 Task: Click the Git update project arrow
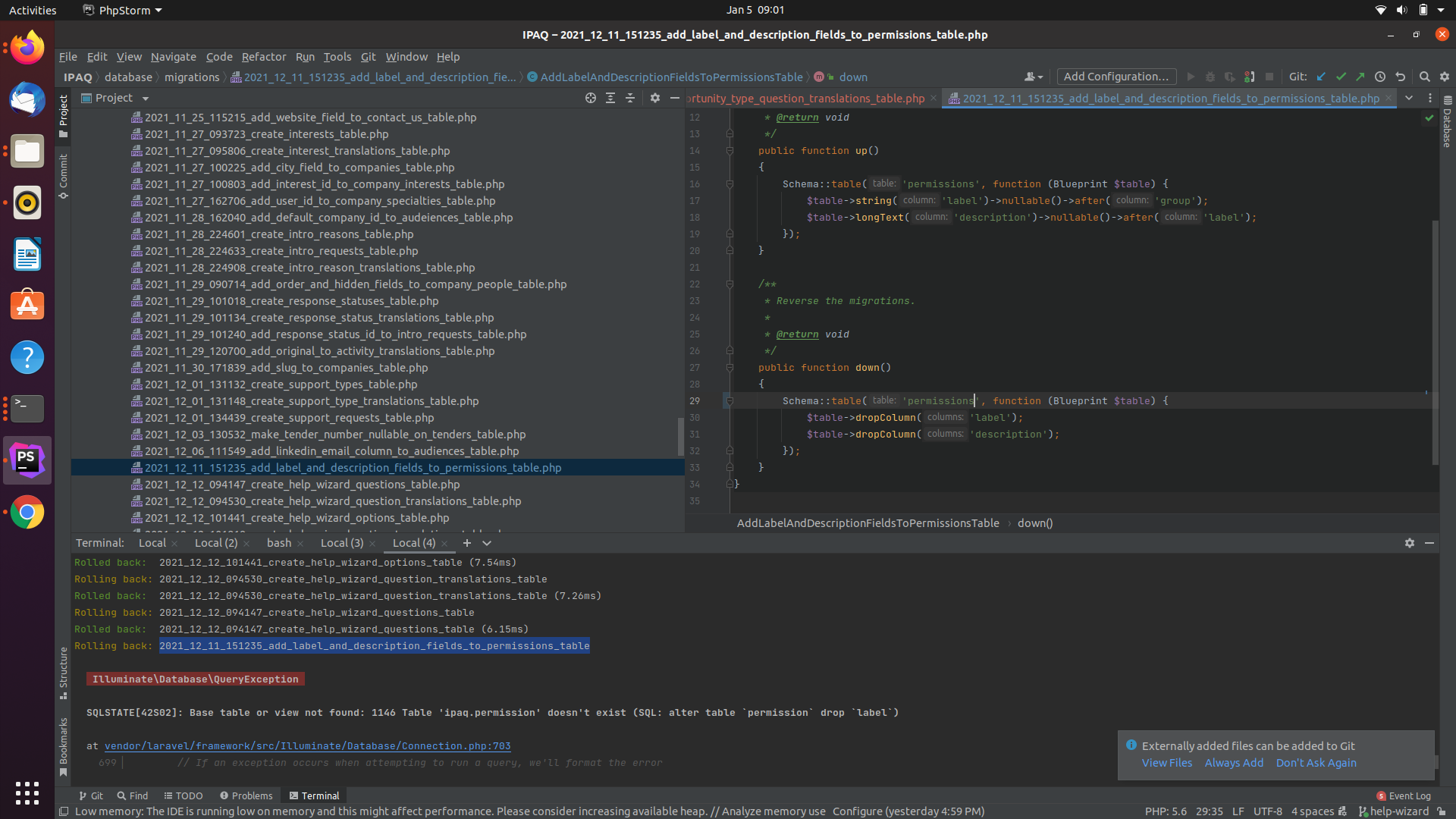pyautogui.click(x=1321, y=77)
